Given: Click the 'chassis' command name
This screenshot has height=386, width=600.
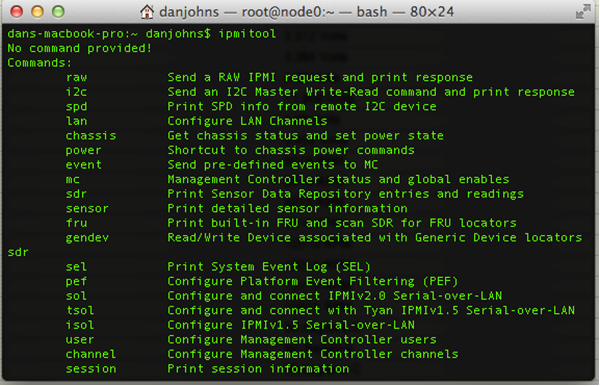Looking at the screenshot, I should [x=91, y=135].
